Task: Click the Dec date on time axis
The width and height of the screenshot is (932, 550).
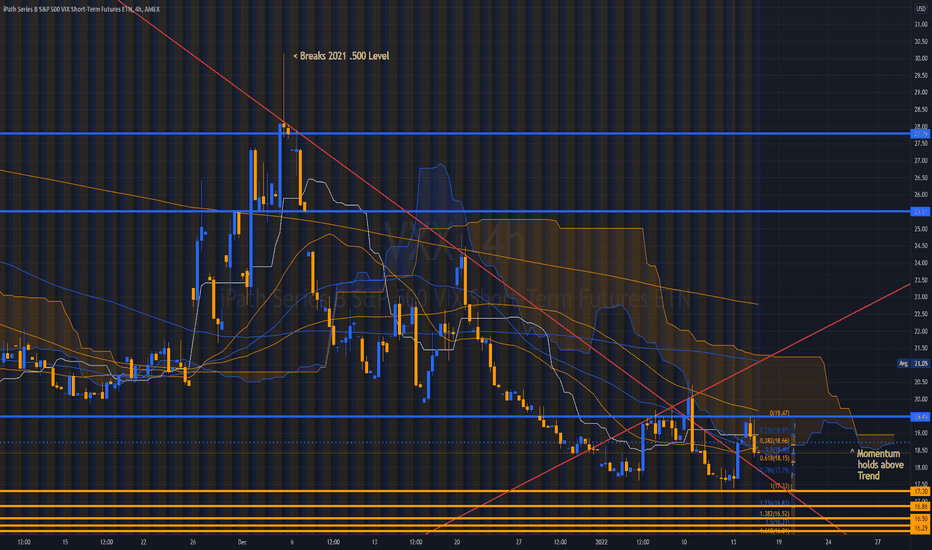Action: point(242,542)
